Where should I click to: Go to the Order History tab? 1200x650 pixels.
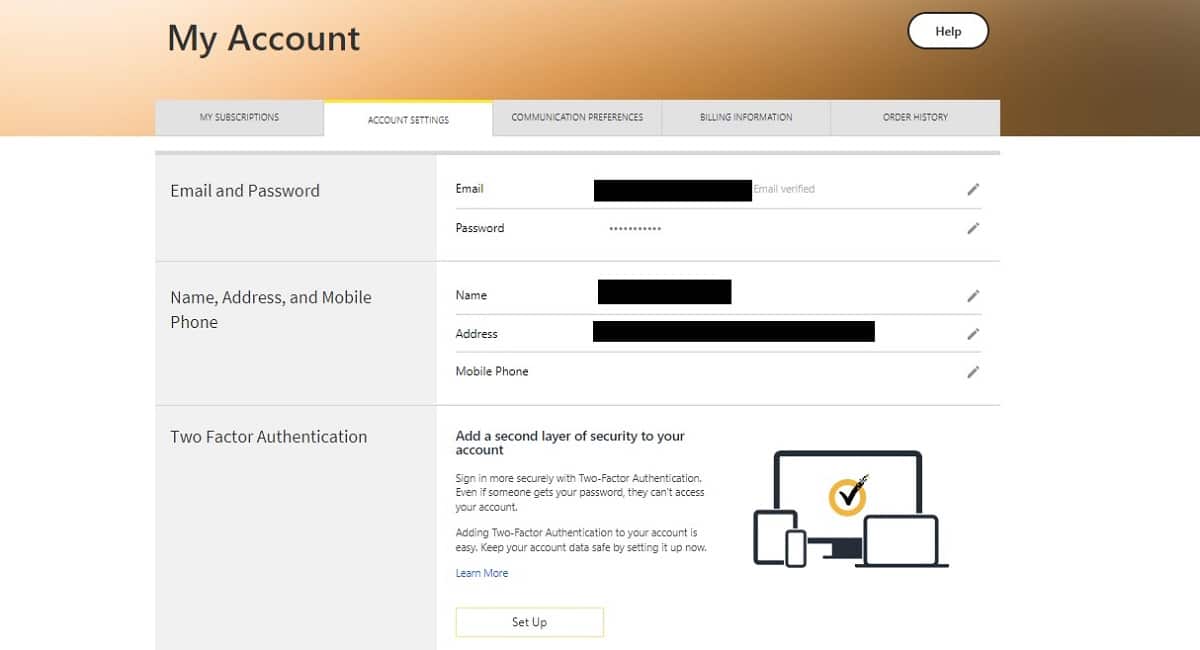[915, 118]
